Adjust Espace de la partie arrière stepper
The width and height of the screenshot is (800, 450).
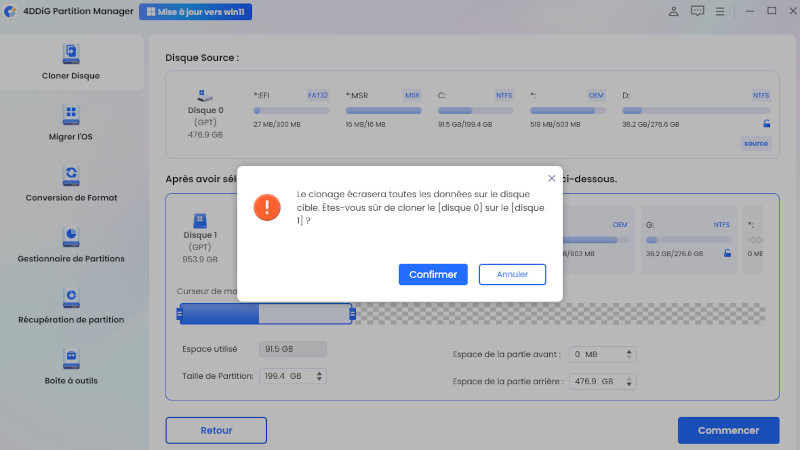(628, 381)
